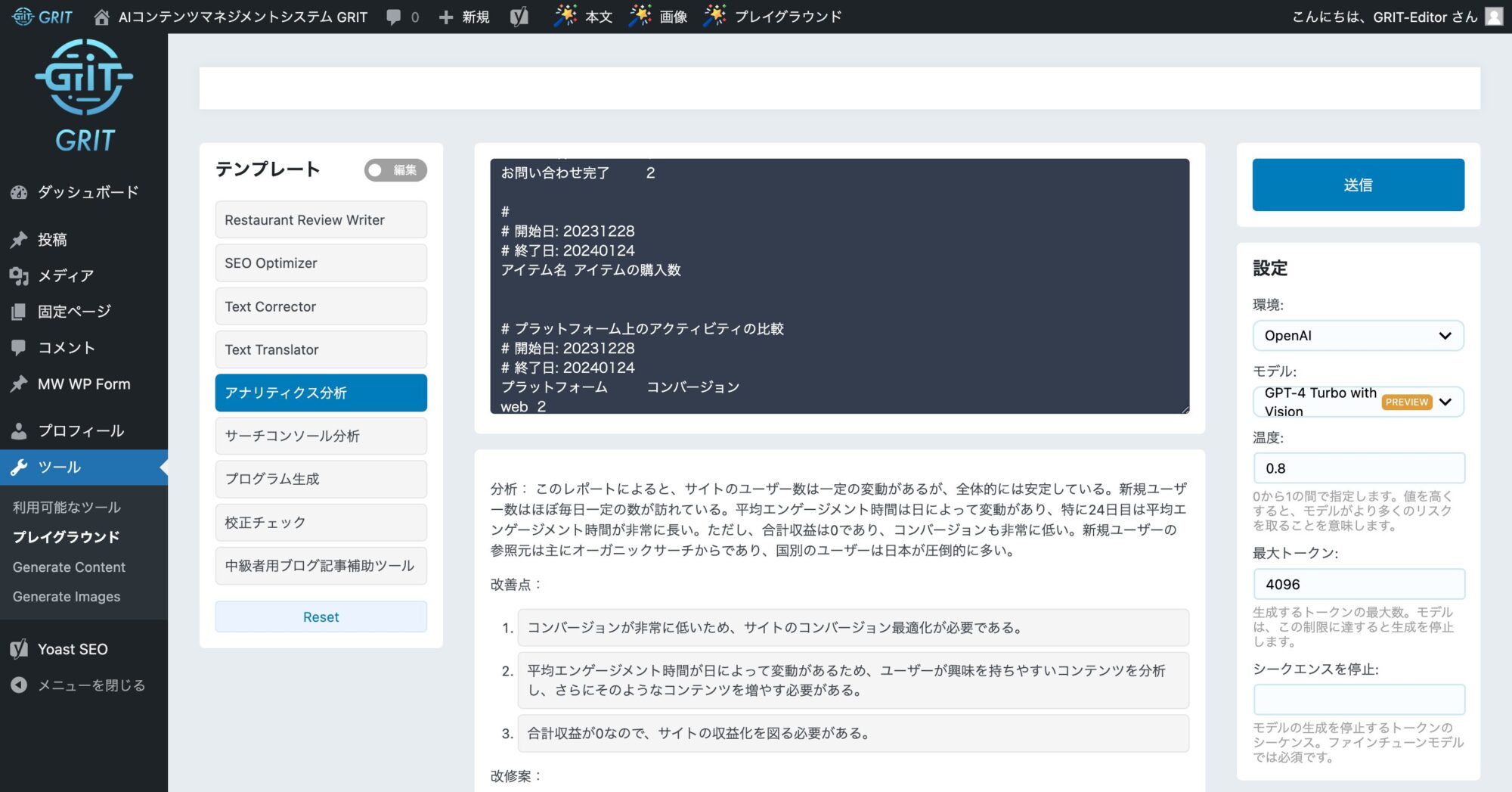Open Generate Content submenu item
The image size is (1512, 792).
(x=69, y=567)
